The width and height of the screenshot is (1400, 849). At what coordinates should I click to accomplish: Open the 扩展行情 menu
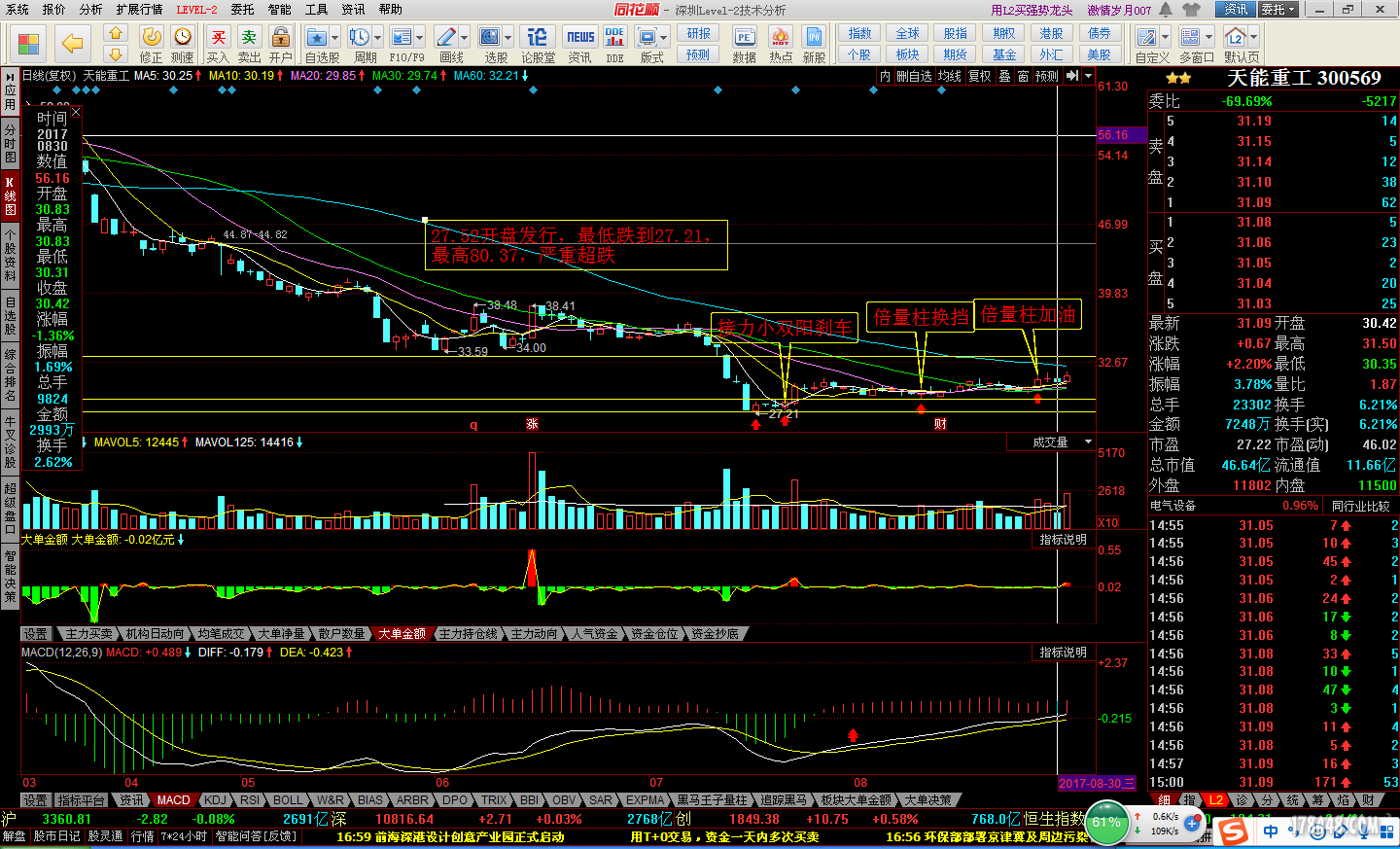pyautogui.click(x=139, y=10)
